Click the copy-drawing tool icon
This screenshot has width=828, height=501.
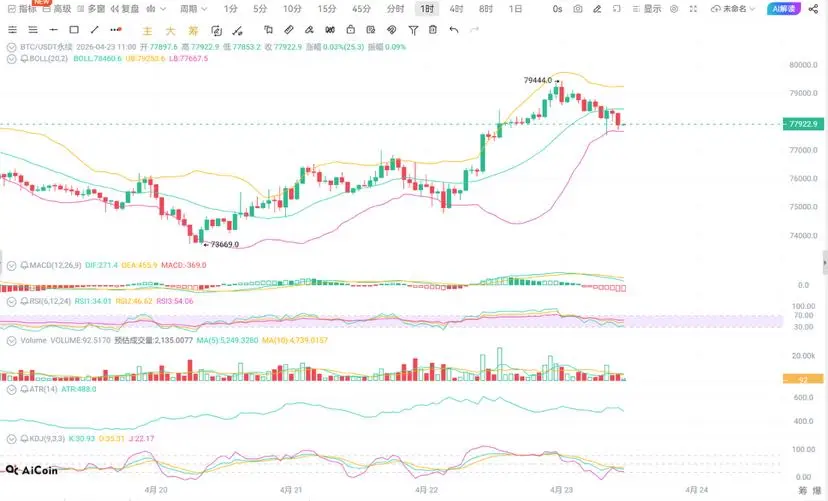click(x=268, y=30)
